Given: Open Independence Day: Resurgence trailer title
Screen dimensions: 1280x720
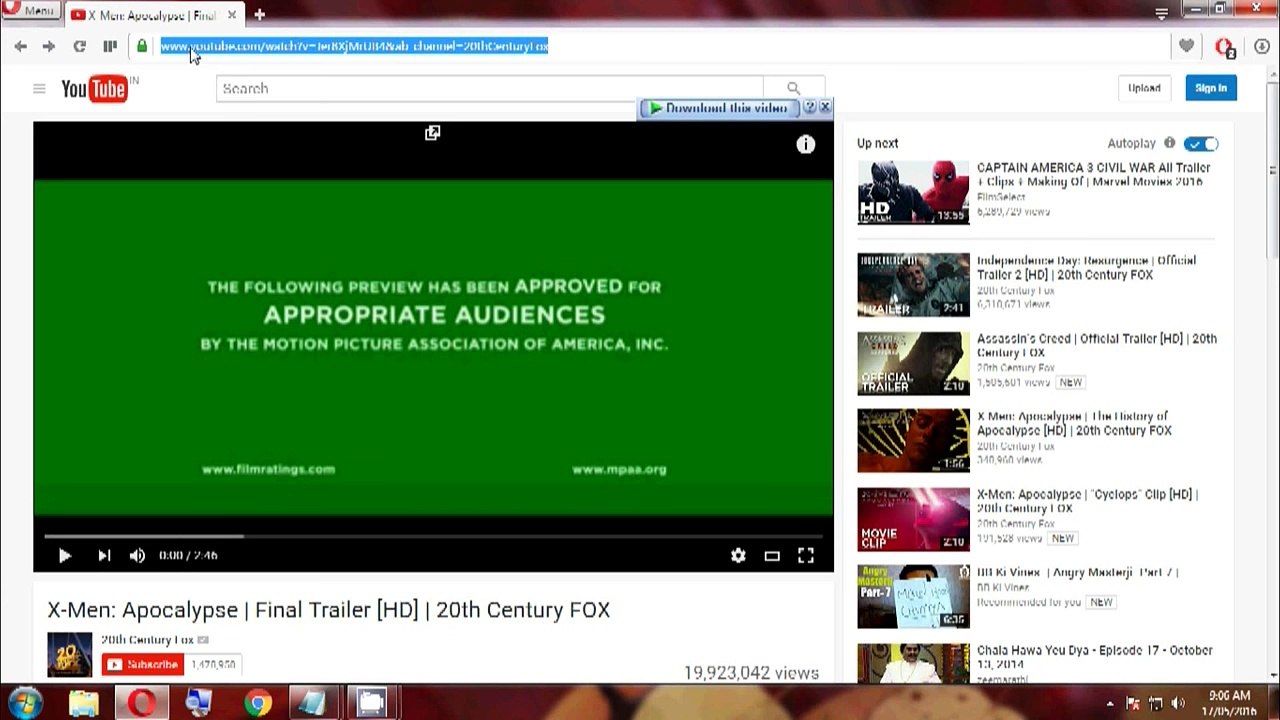Looking at the screenshot, I should point(1086,268).
